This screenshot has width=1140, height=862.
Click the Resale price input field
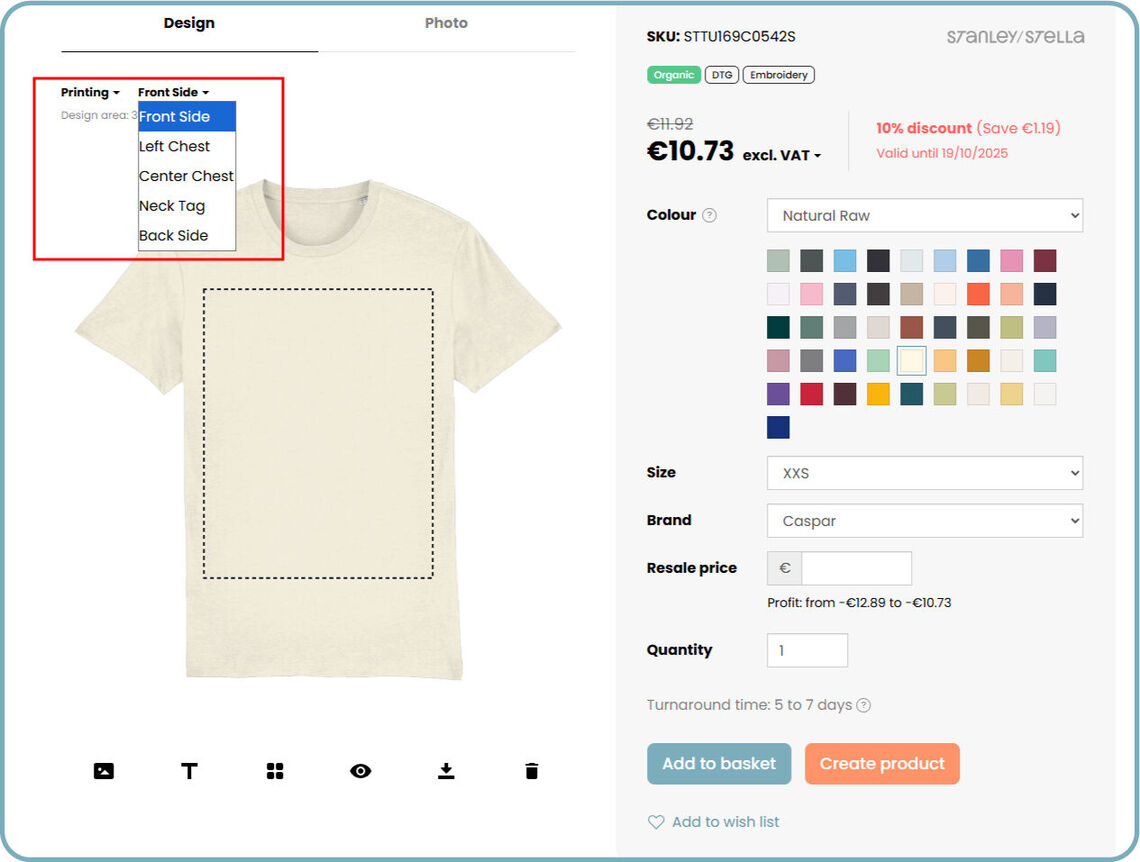coord(856,568)
